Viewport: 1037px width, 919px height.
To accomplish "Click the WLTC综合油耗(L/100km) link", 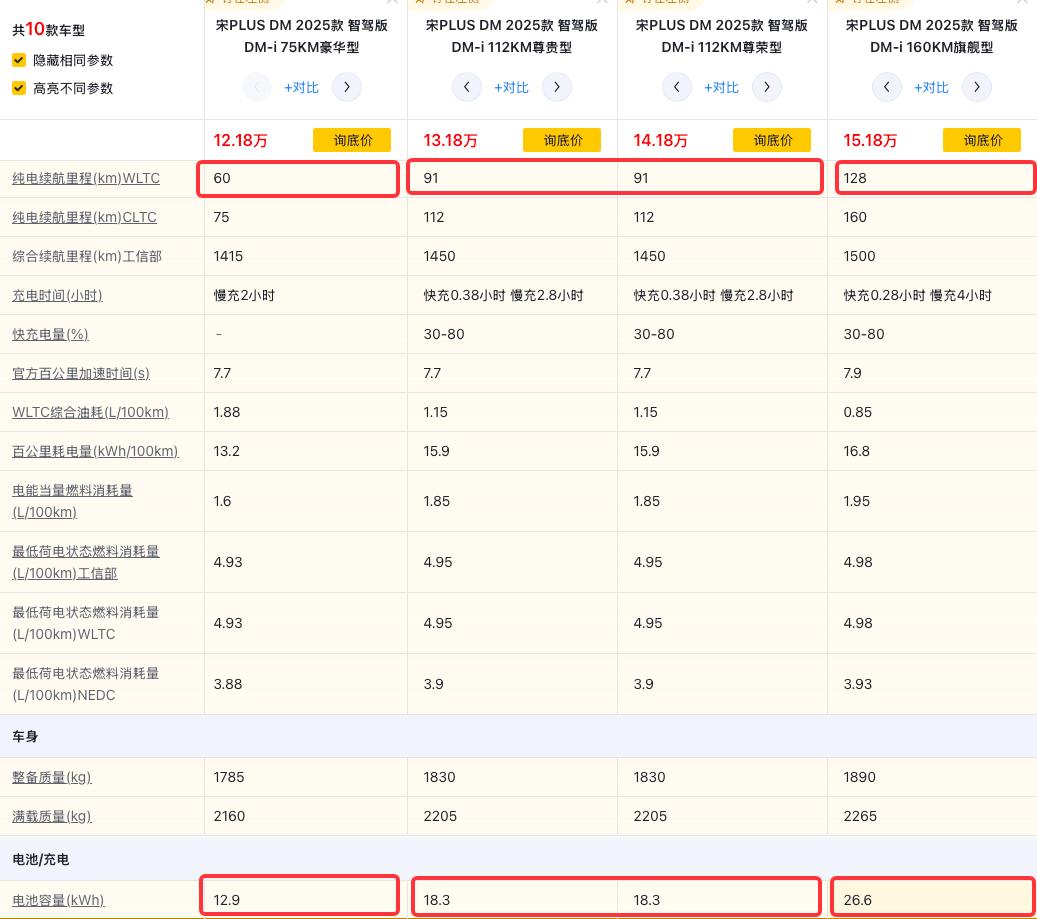I will point(90,412).
